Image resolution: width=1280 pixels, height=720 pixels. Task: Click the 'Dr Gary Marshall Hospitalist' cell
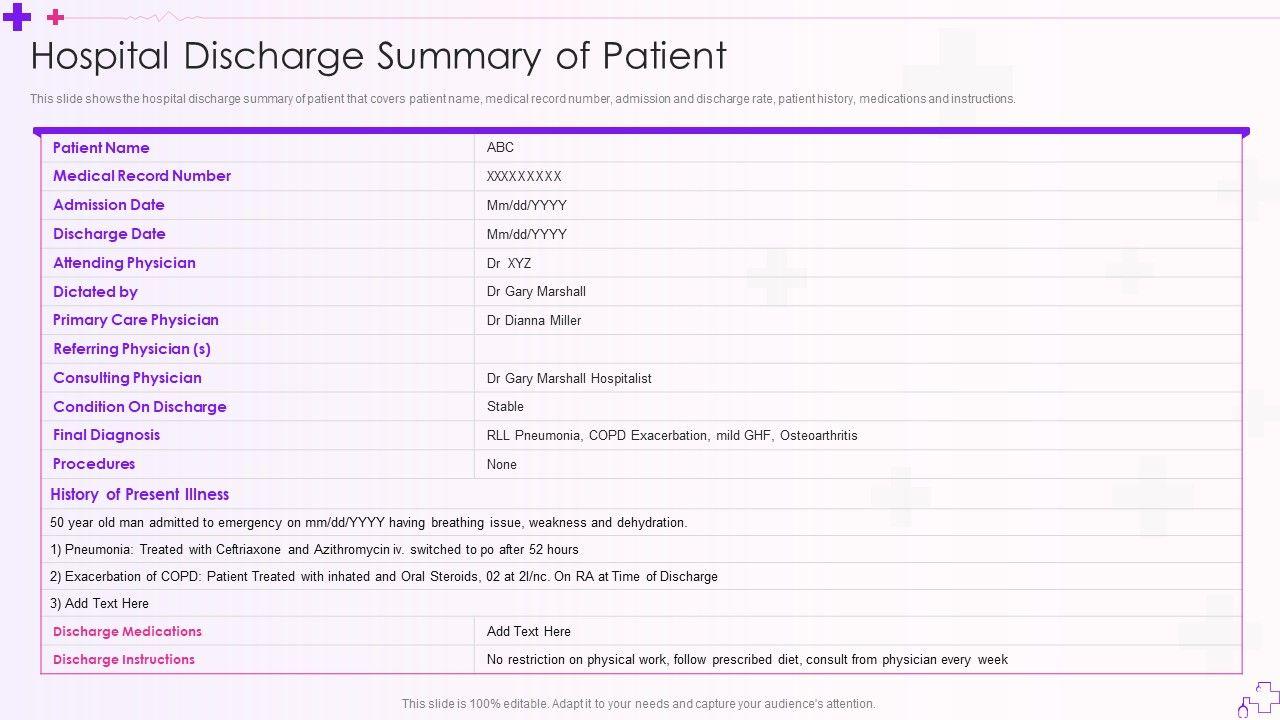[x=569, y=378]
